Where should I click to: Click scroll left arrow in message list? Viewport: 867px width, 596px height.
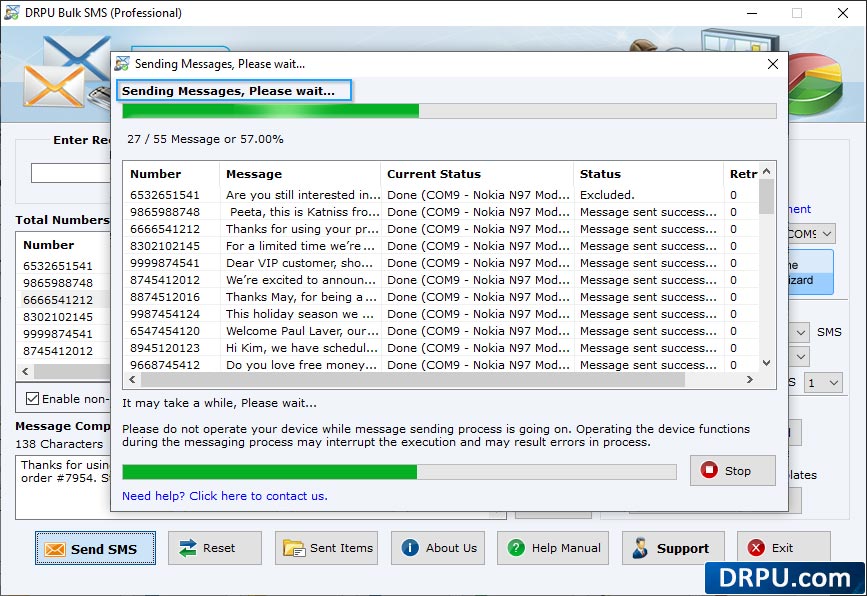coord(132,379)
